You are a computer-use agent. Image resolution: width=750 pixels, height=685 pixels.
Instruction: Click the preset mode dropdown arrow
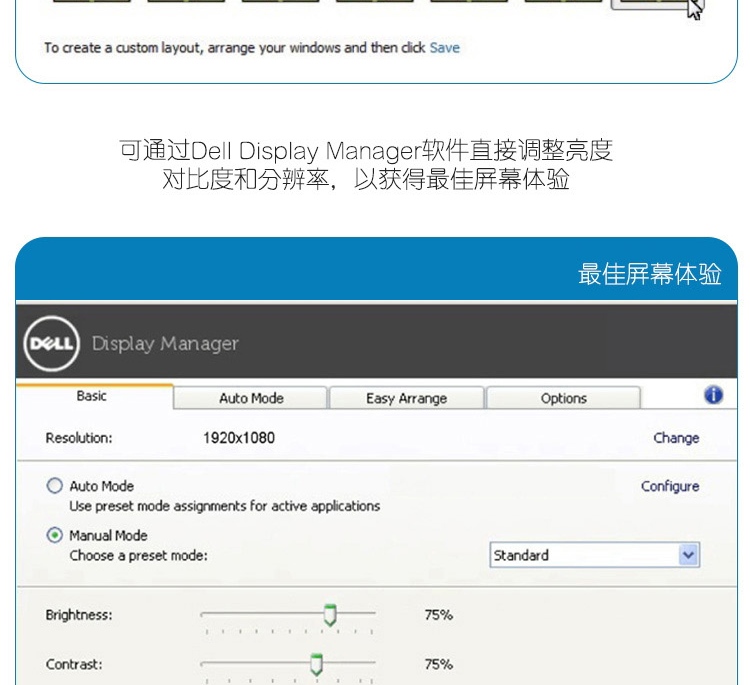tap(688, 555)
